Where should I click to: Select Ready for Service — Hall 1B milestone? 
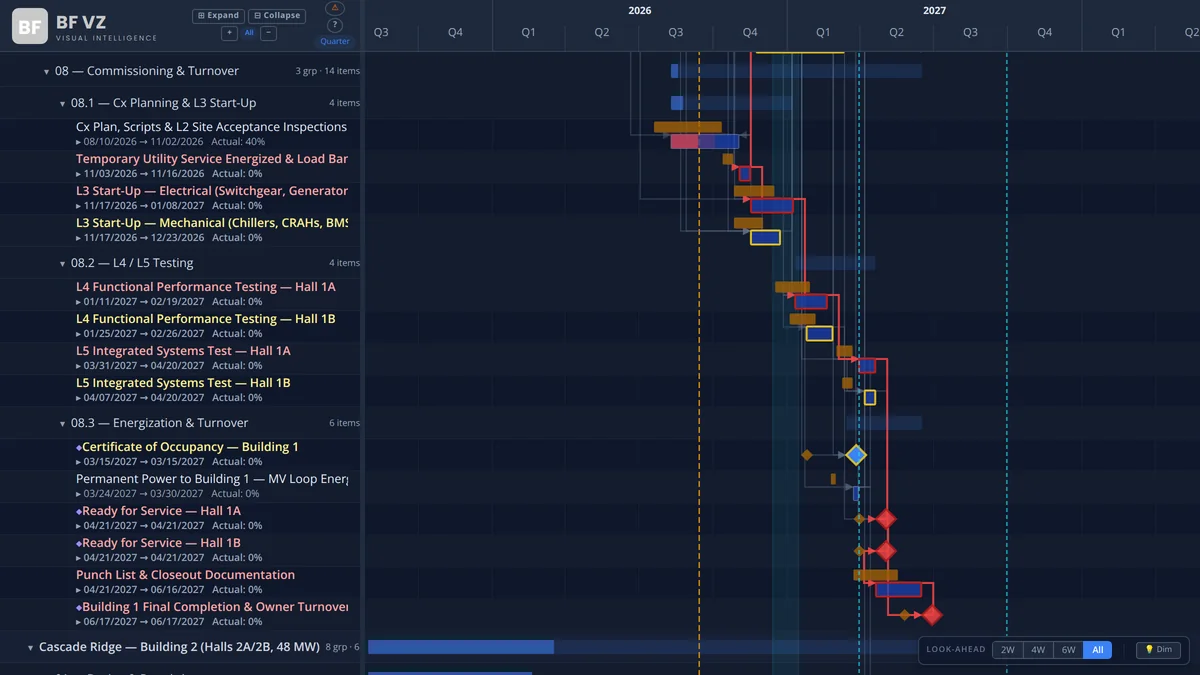coord(161,543)
